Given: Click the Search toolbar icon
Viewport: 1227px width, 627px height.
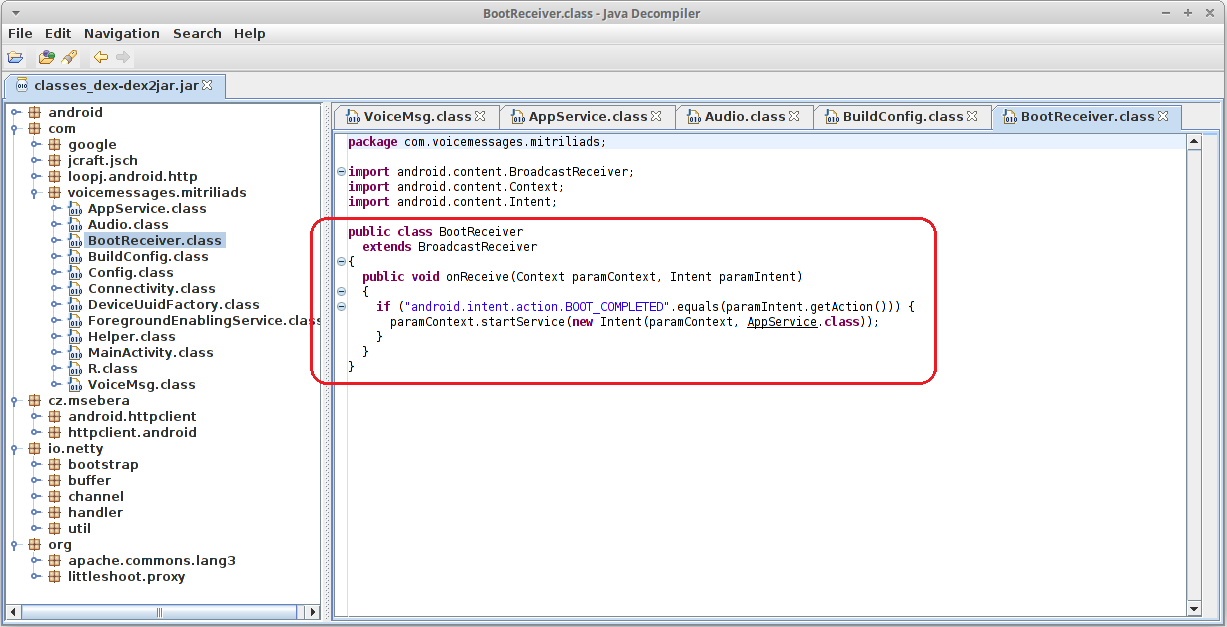Looking at the screenshot, I should coord(69,57).
